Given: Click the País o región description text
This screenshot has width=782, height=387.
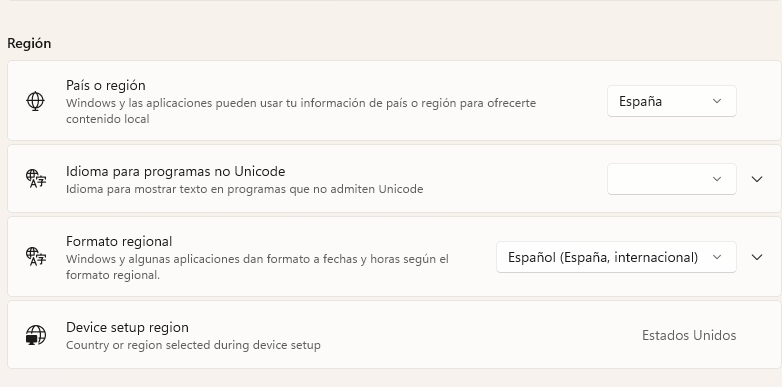Looking at the screenshot, I should 301,111.
